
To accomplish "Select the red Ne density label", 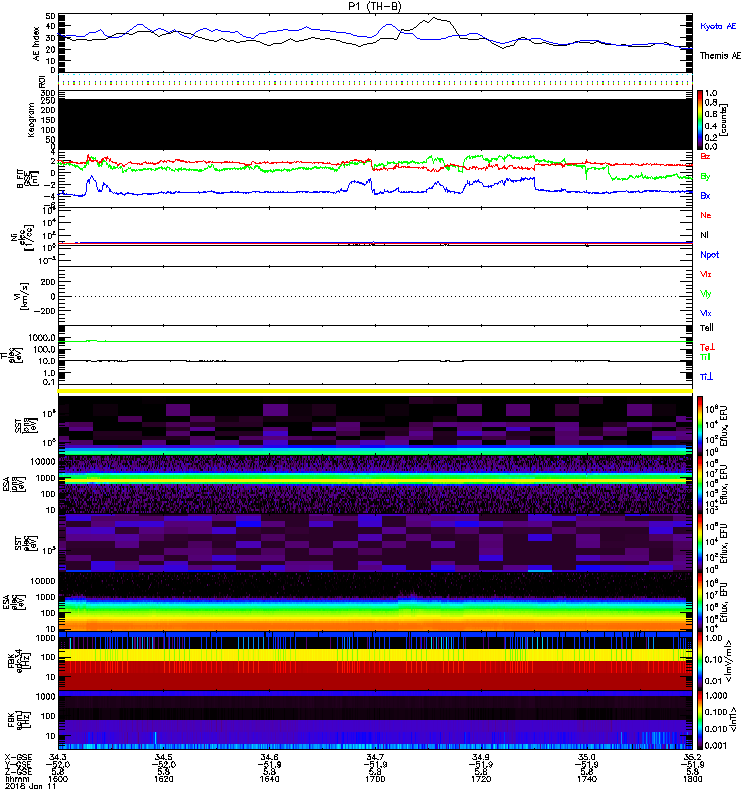I will pos(706,215).
